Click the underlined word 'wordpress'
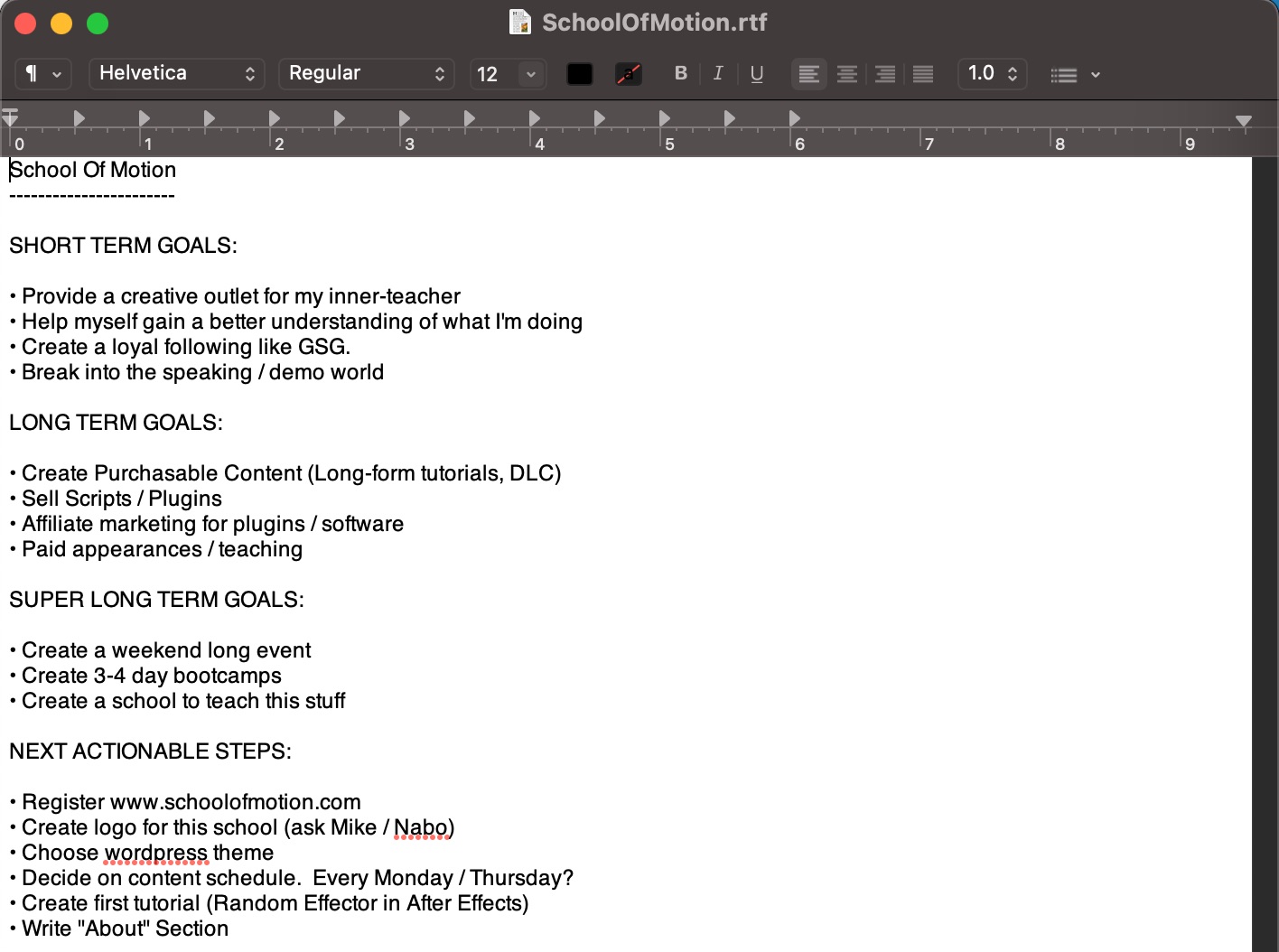Image resolution: width=1279 pixels, height=952 pixels. pos(155,853)
